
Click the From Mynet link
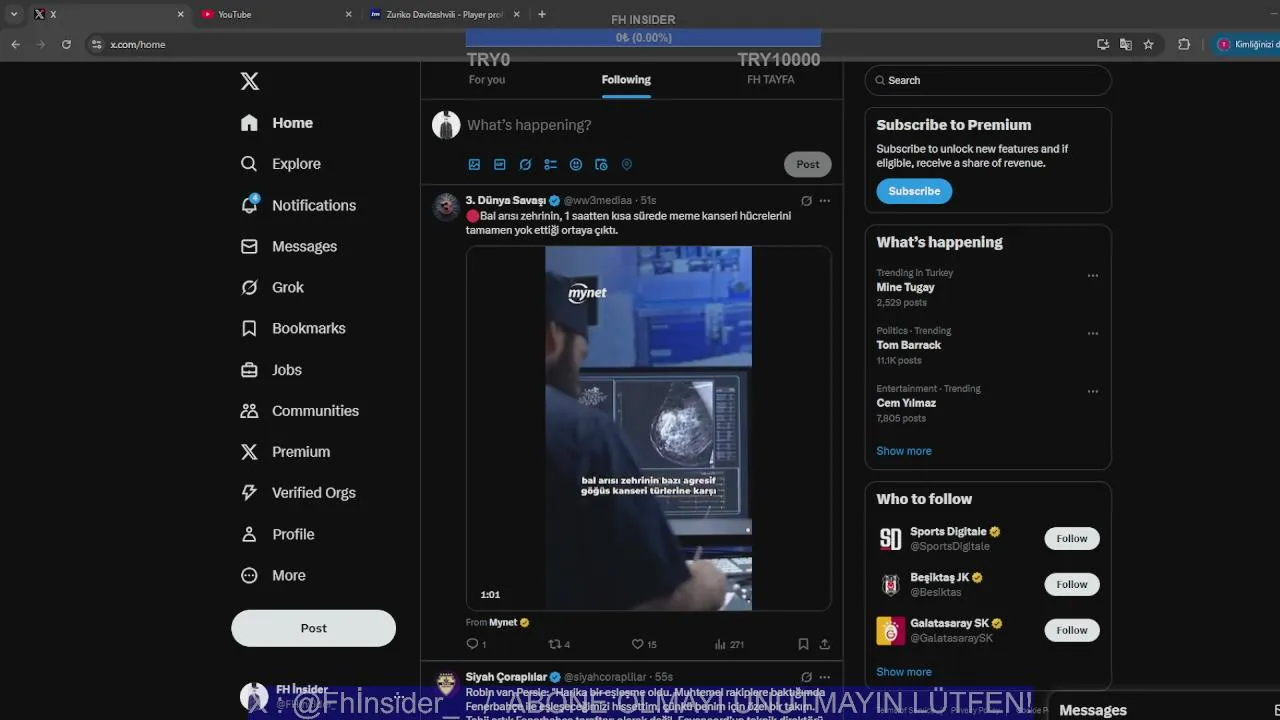(497, 622)
